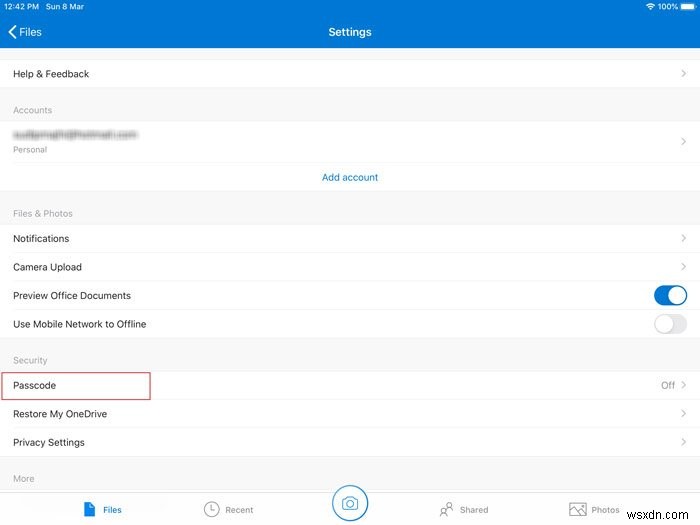Image resolution: width=700 pixels, height=525 pixels.
Task: Switch to the Shared tab label
Action: click(474, 510)
